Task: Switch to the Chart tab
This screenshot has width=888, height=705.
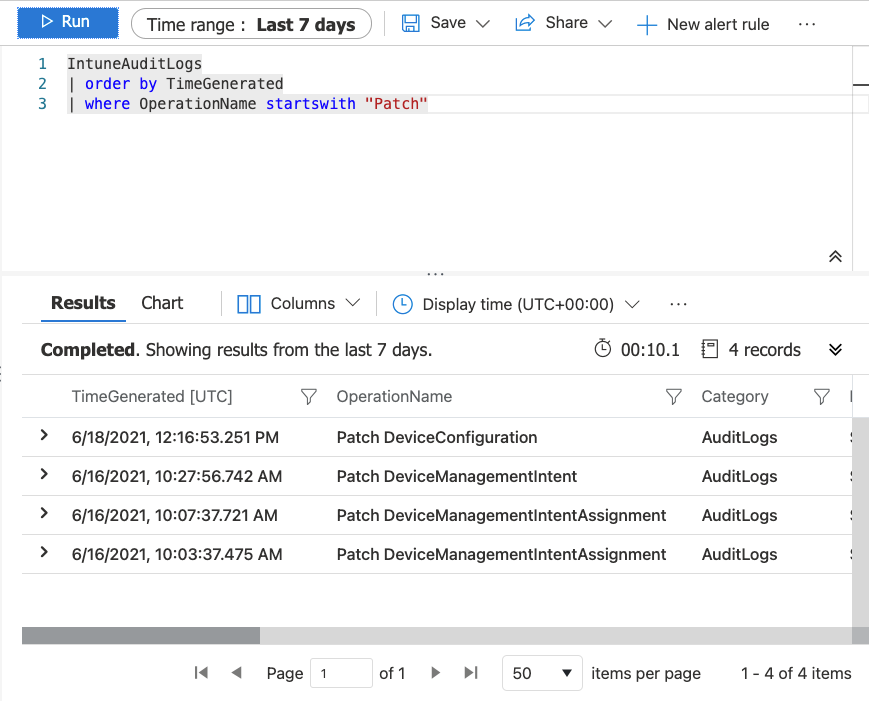Action: click(x=162, y=304)
